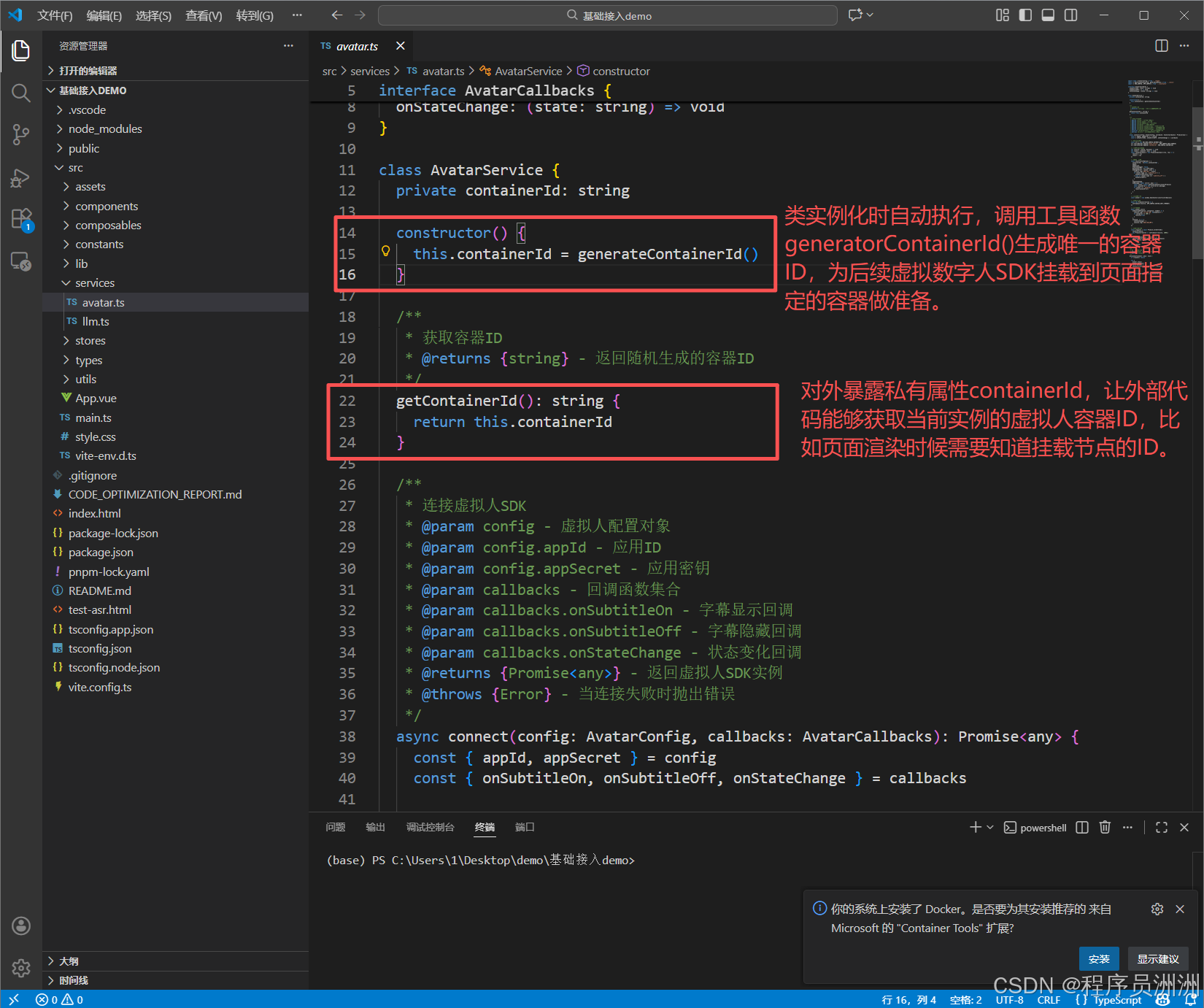Open the Explorer view in activity bar
This screenshot has height=1008, width=1204.
pyautogui.click(x=21, y=50)
